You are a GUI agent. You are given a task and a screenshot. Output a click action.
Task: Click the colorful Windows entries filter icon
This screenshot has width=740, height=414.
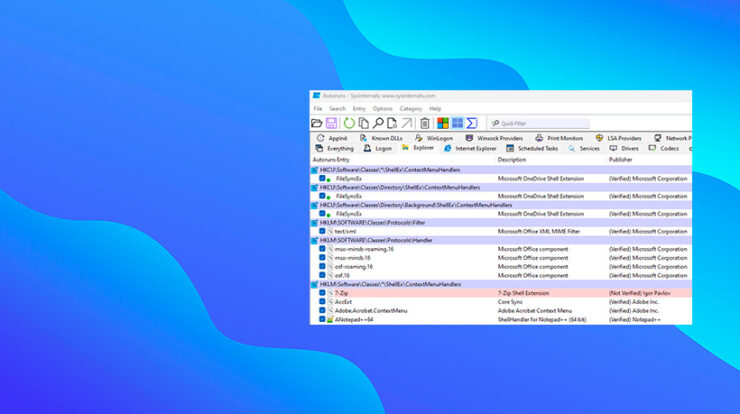(443, 123)
